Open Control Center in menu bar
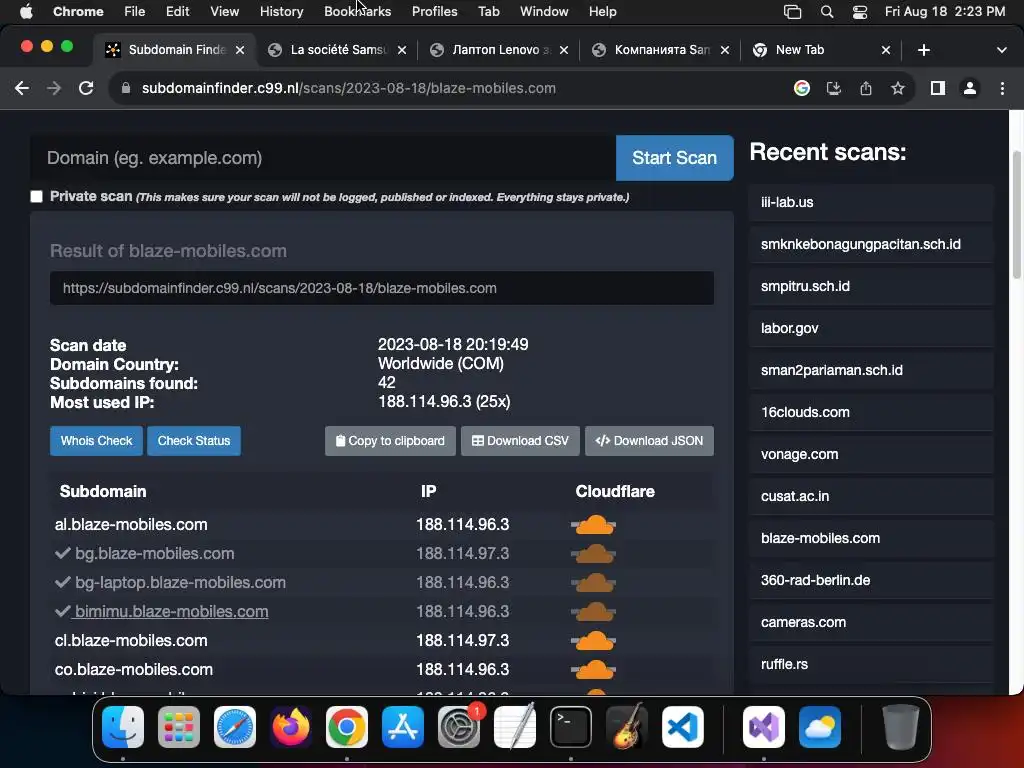Screen dimensions: 1024x768 point(860,12)
